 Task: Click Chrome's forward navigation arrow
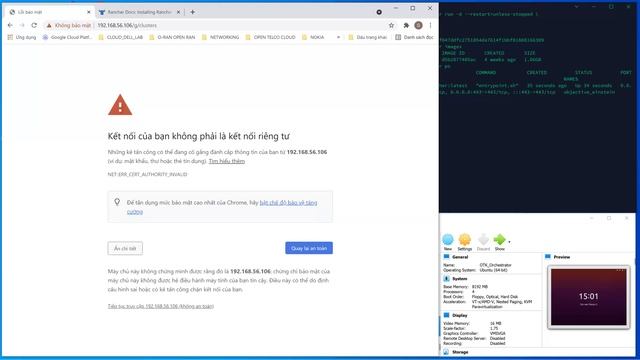(22, 25)
